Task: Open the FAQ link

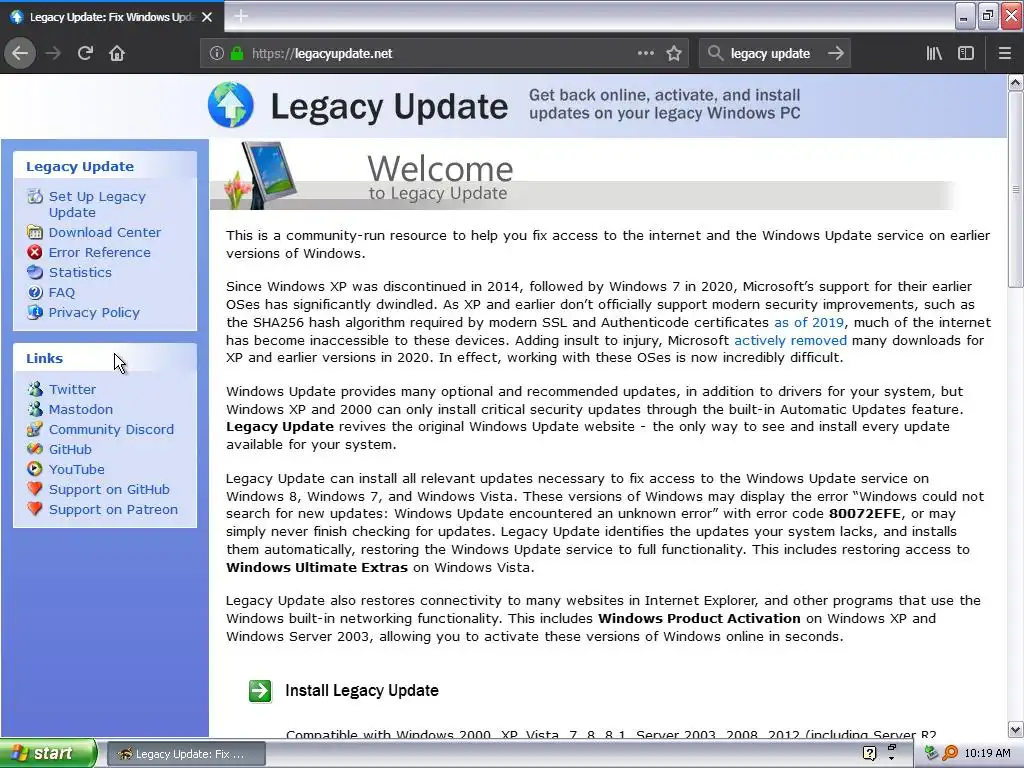Action: [x=62, y=293]
